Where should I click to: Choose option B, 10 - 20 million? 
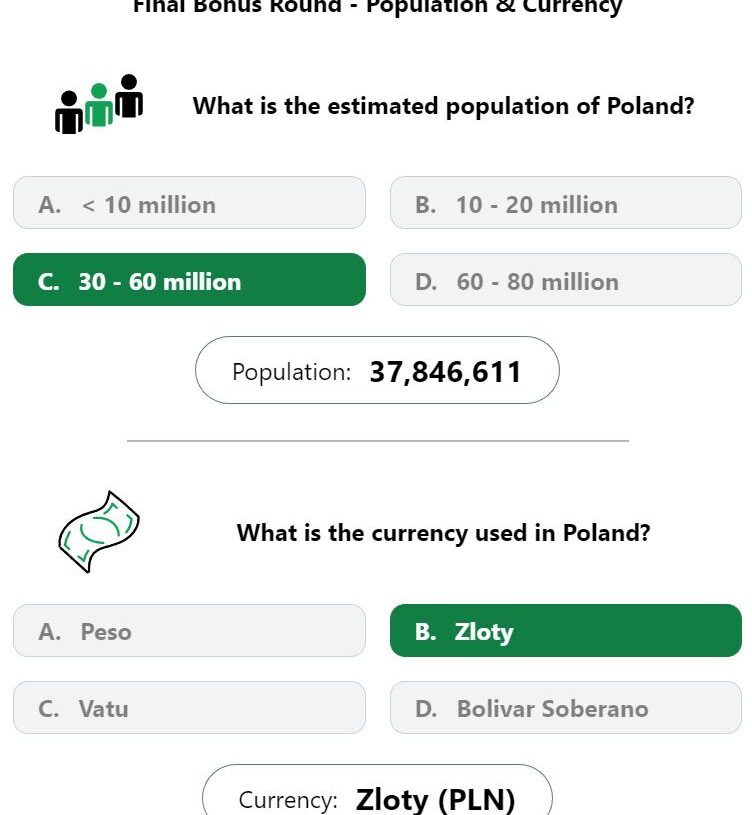tap(565, 203)
